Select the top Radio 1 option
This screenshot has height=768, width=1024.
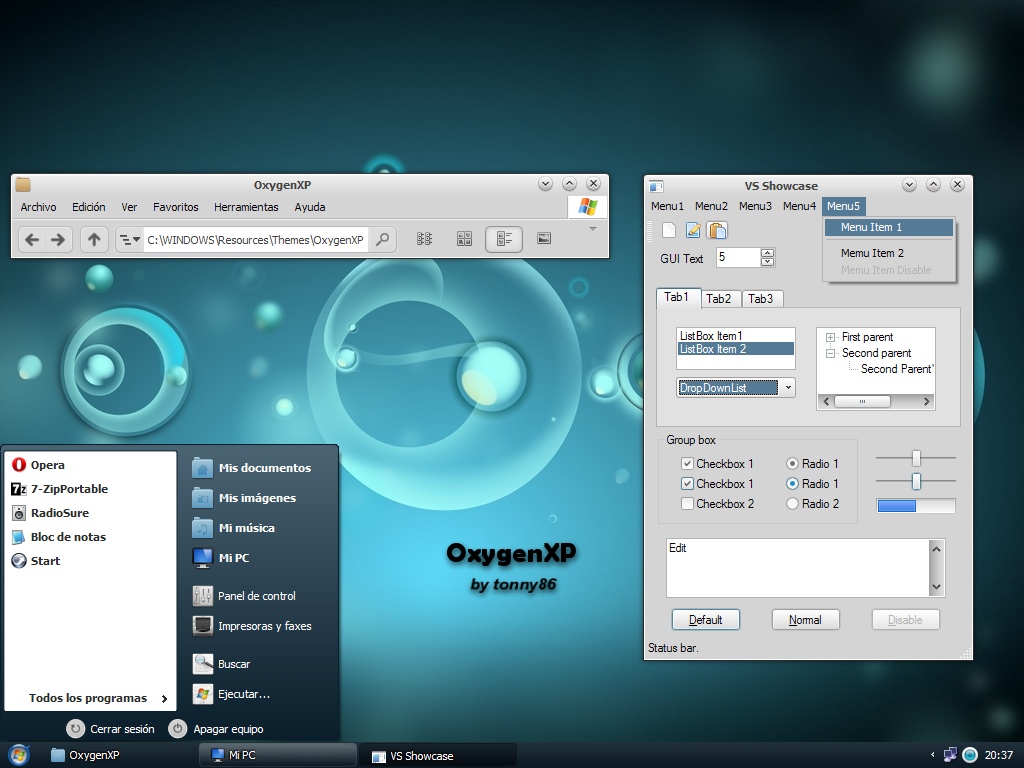click(x=792, y=464)
